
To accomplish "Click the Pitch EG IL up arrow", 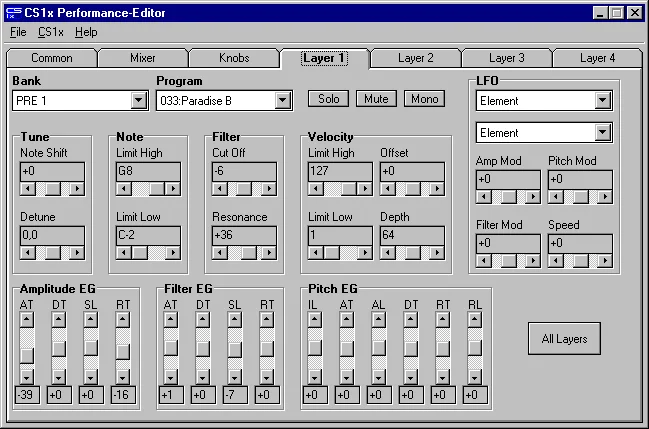I will [x=315, y=320].
